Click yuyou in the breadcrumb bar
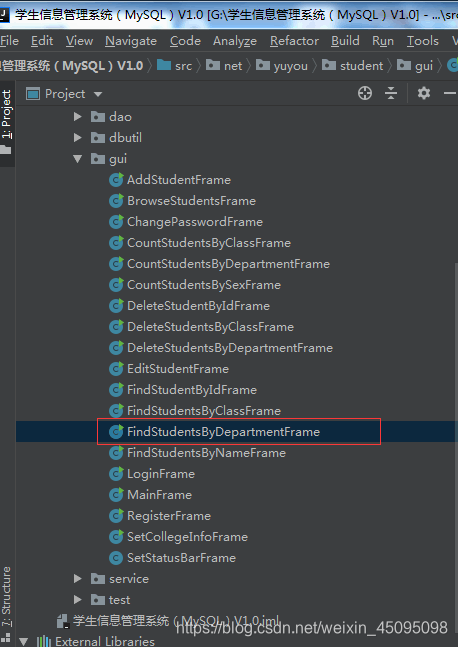Screen dimensions: 458x647 point(282,66)
